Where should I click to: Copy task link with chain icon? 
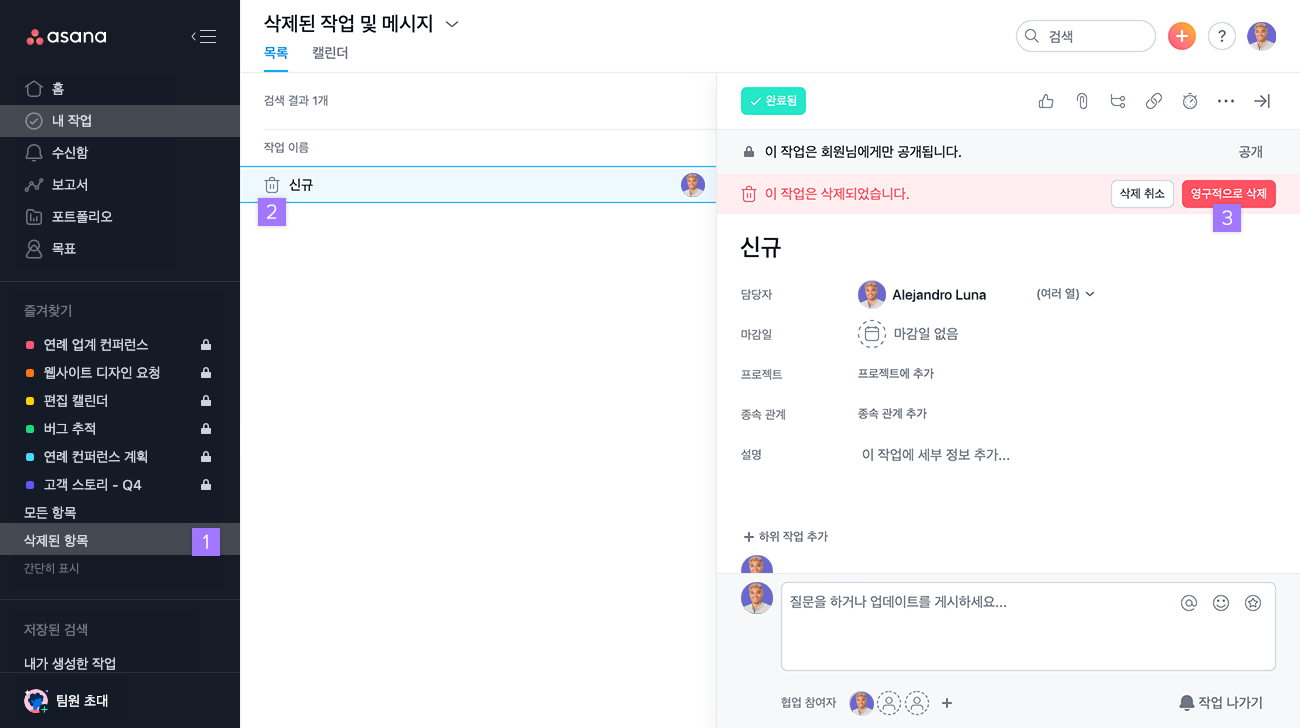click(x=1154, y=101)
